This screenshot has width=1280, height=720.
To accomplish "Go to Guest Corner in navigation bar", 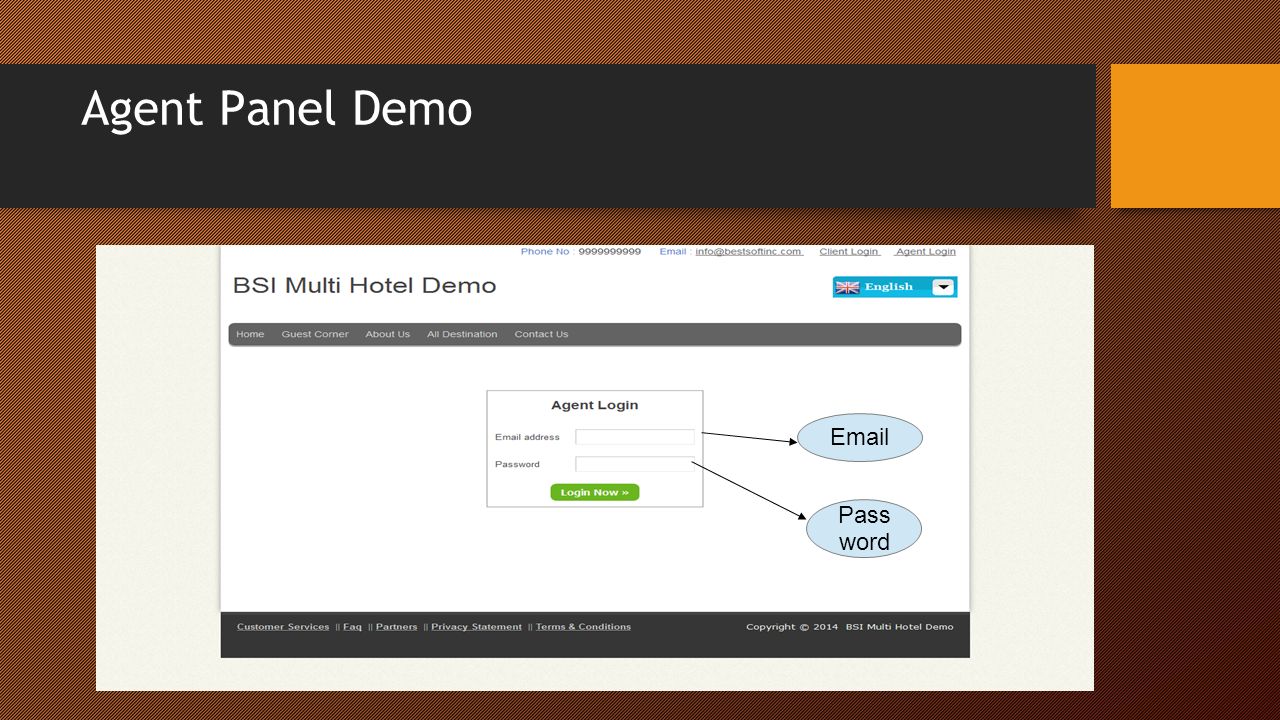I will 315,334.
